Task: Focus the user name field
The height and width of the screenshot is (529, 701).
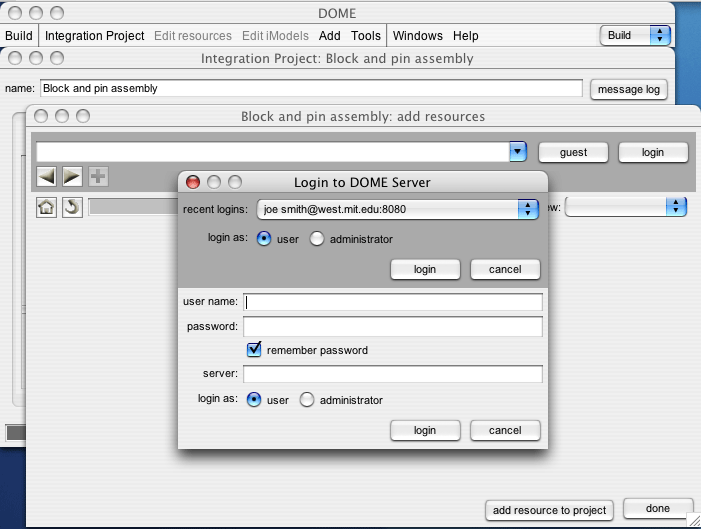Action: click(393, 302)
